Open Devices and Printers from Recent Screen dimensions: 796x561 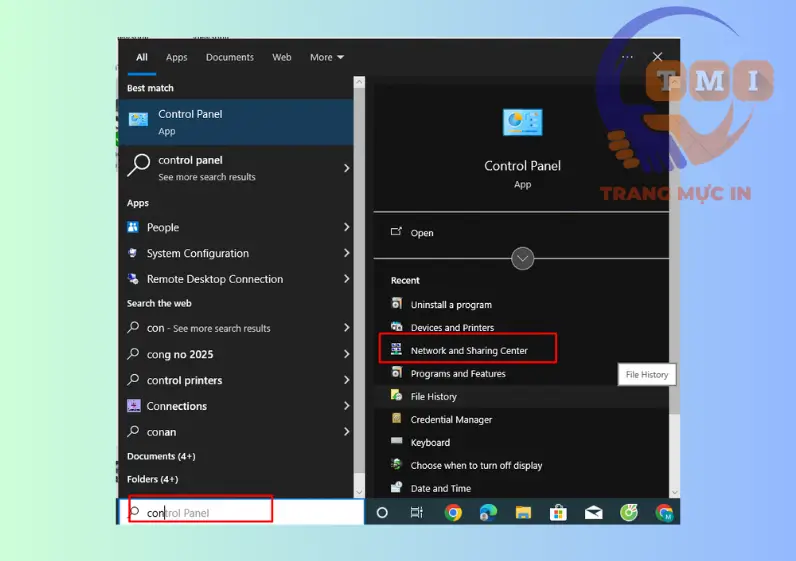451,328
